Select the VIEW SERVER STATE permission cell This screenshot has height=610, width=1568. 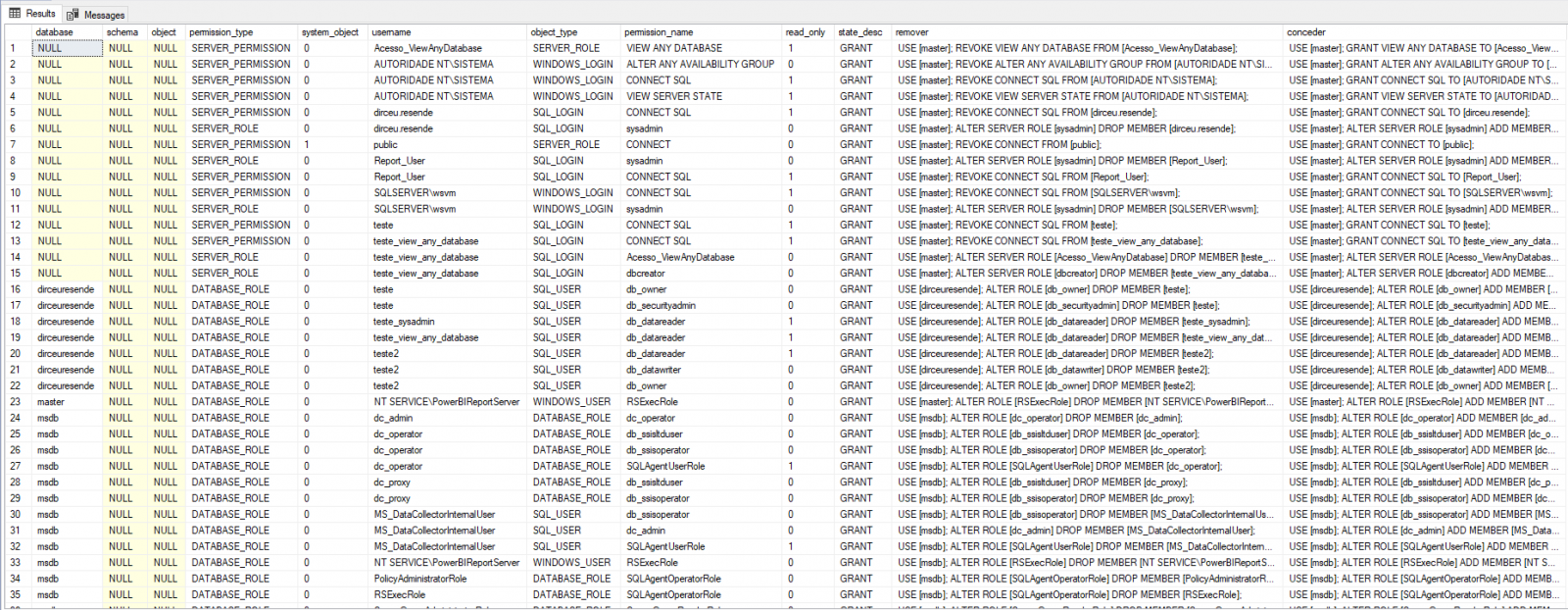(674, 96)
